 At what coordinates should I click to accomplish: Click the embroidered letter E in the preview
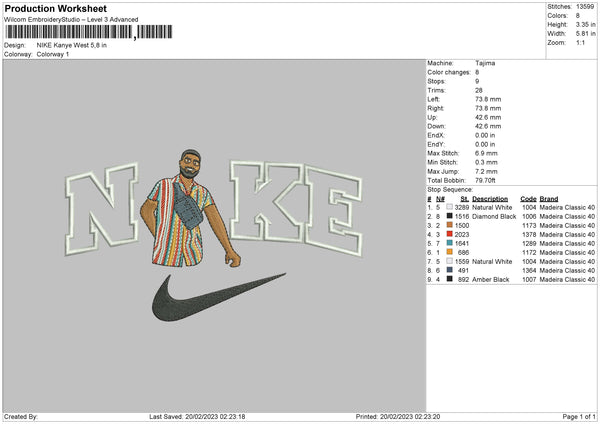point(334,211)
